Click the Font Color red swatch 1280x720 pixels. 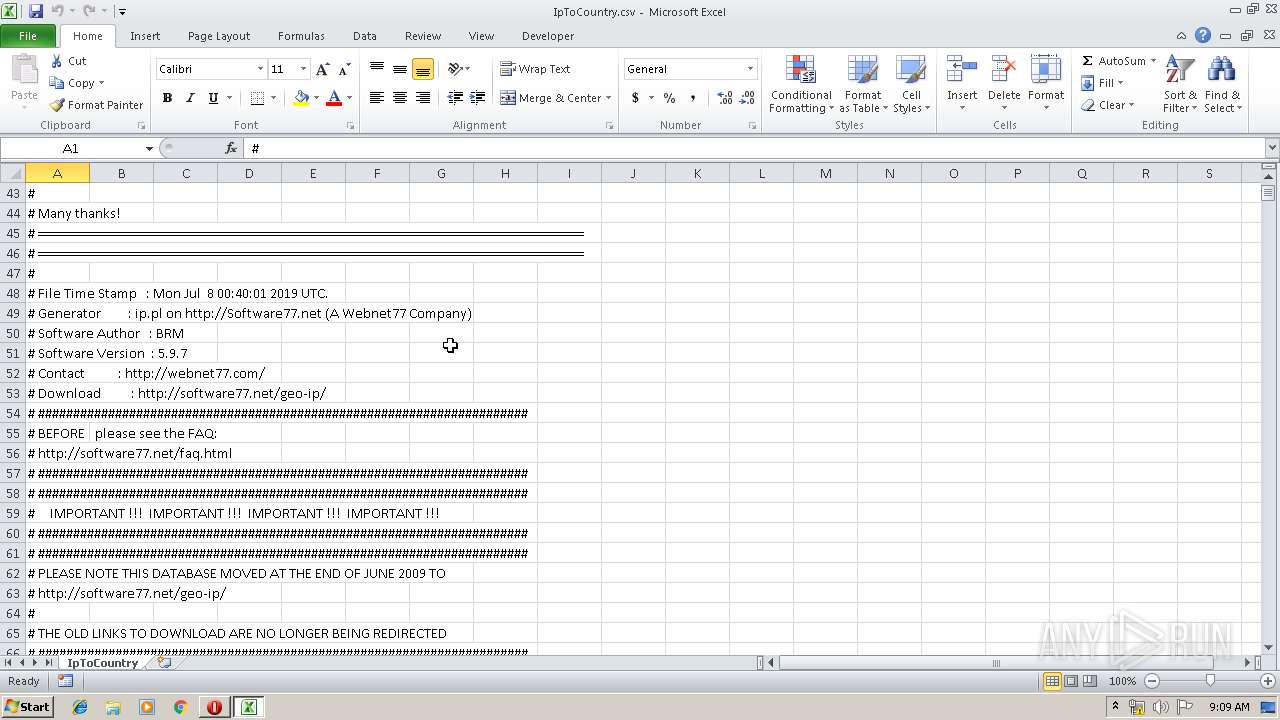pyautogui.click(x=334, y=98)
